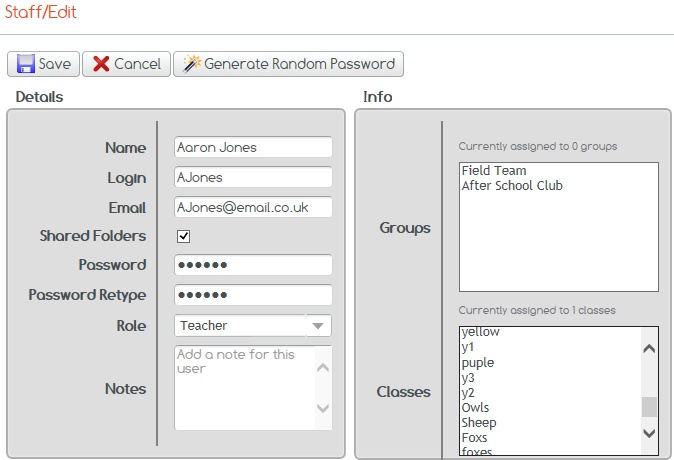The height and width of the screenshot is (460, 674).
Task: Edit the Email address field
Action: pyautogui.click(x=252, y=208)
